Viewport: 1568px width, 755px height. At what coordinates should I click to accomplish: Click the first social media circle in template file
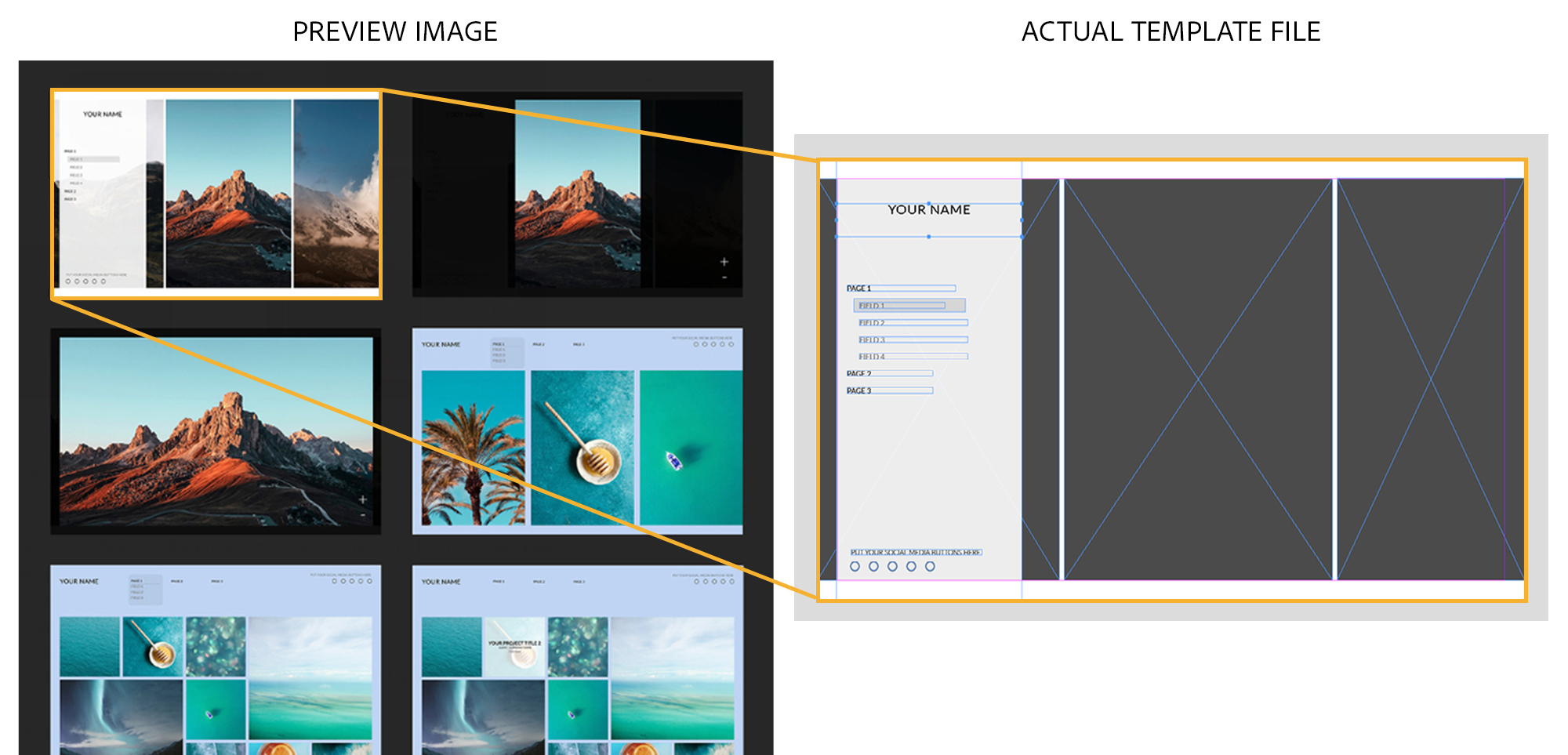pos(855,566)
